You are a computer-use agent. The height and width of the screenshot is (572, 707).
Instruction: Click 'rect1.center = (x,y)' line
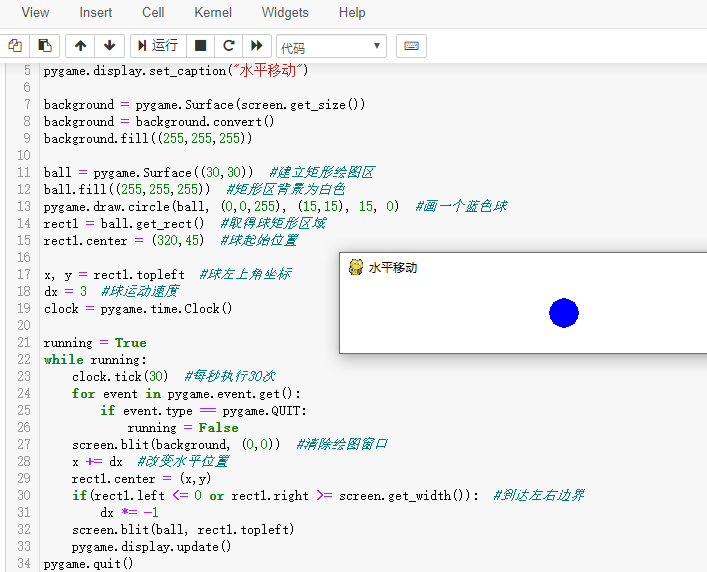[141, 479]
